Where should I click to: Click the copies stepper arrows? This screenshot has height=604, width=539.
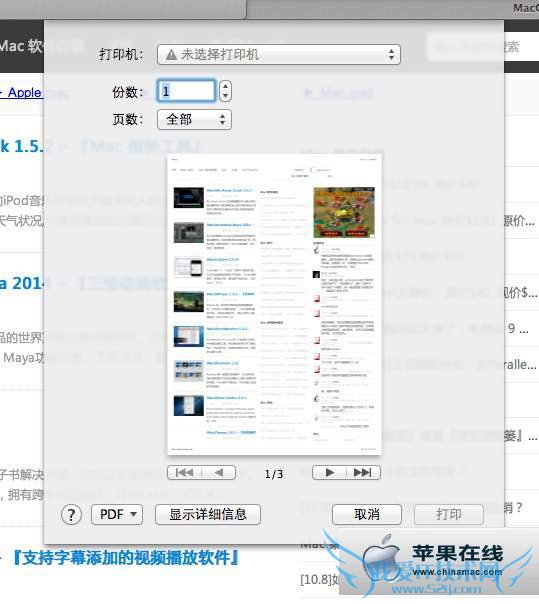click(x=225, y=91)
